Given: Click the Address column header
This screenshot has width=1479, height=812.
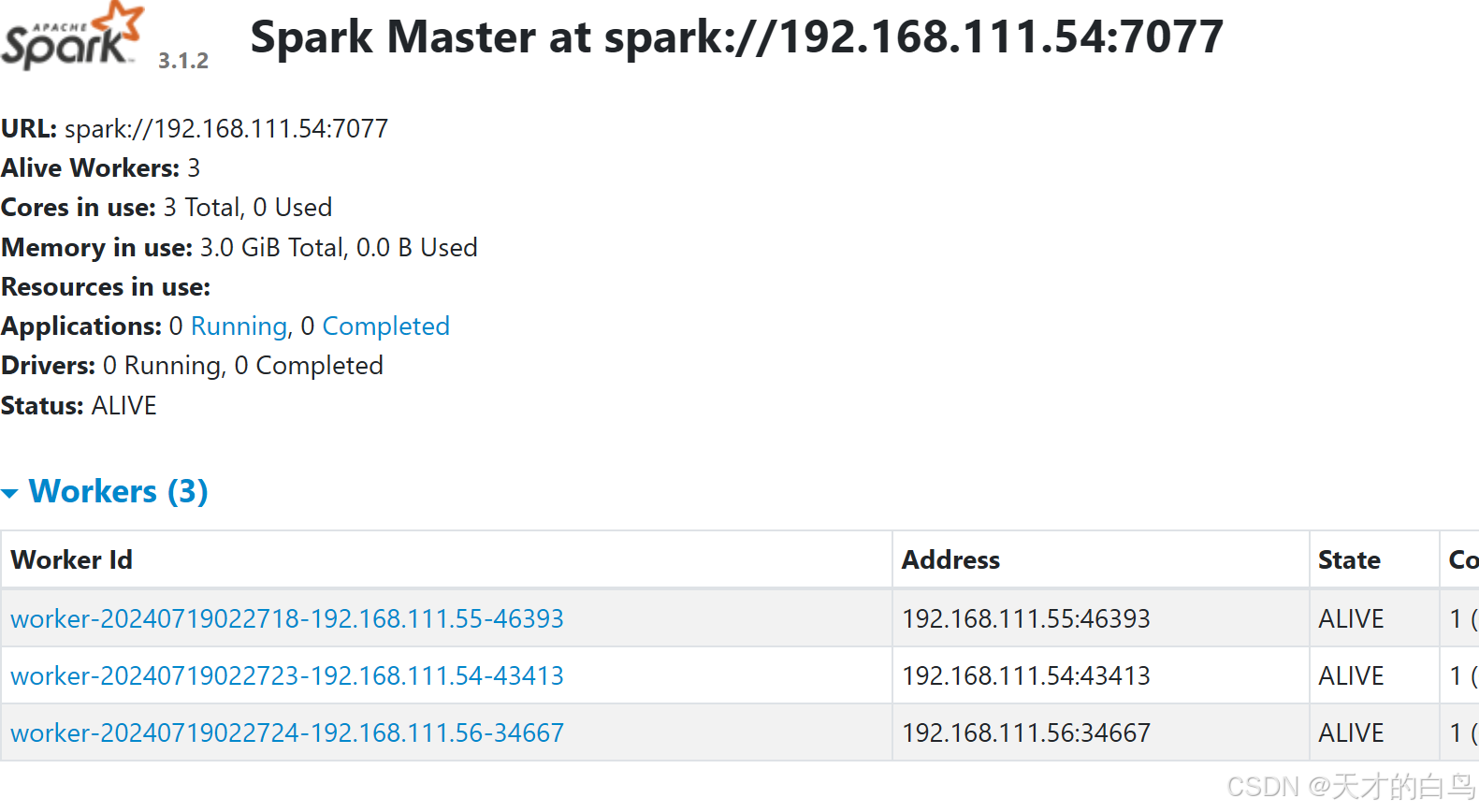Looking at the screenshot, I should pyautogui.click(x=950, y=559).
